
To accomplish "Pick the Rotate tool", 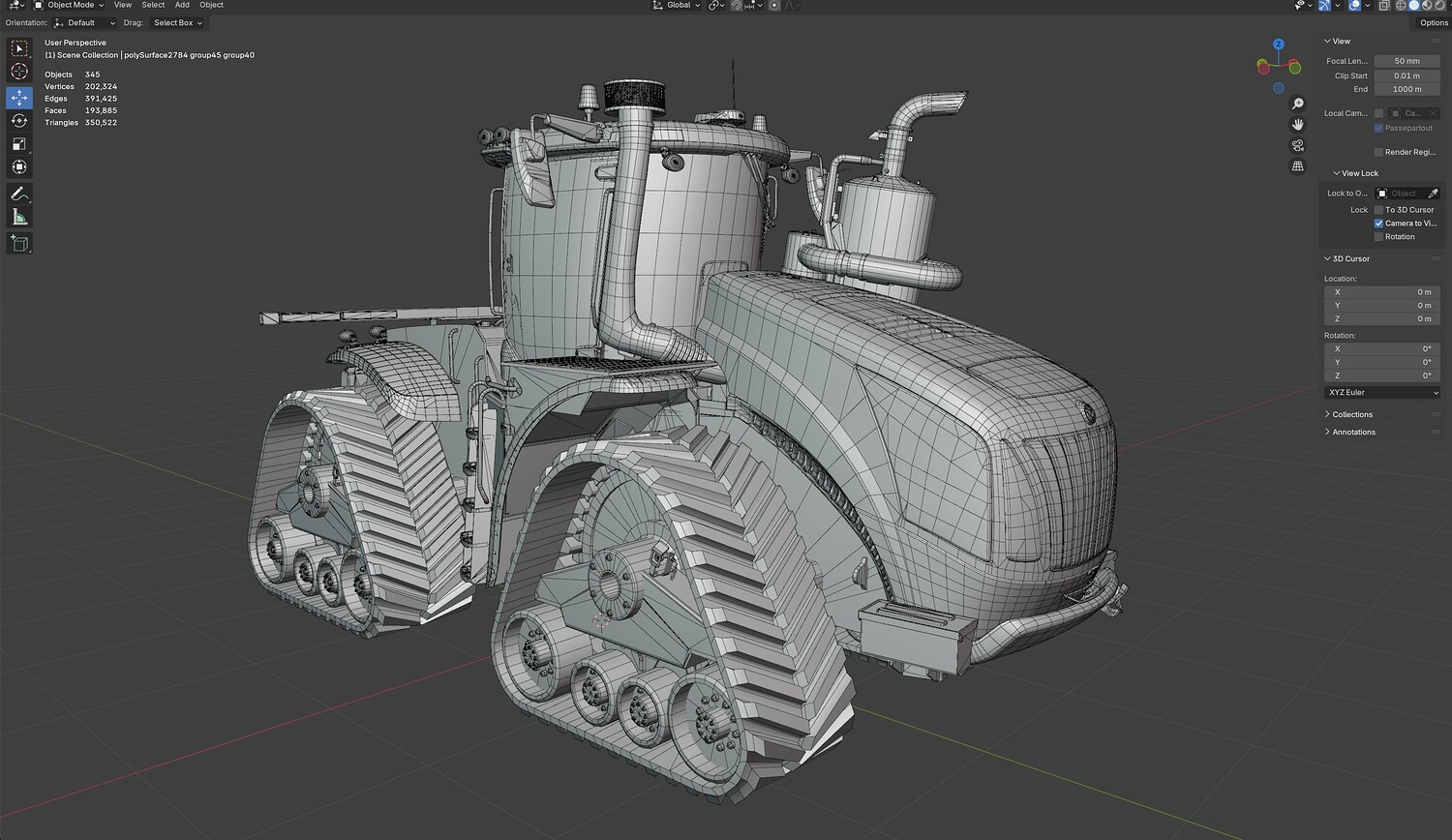I will [x=19, y=121].
